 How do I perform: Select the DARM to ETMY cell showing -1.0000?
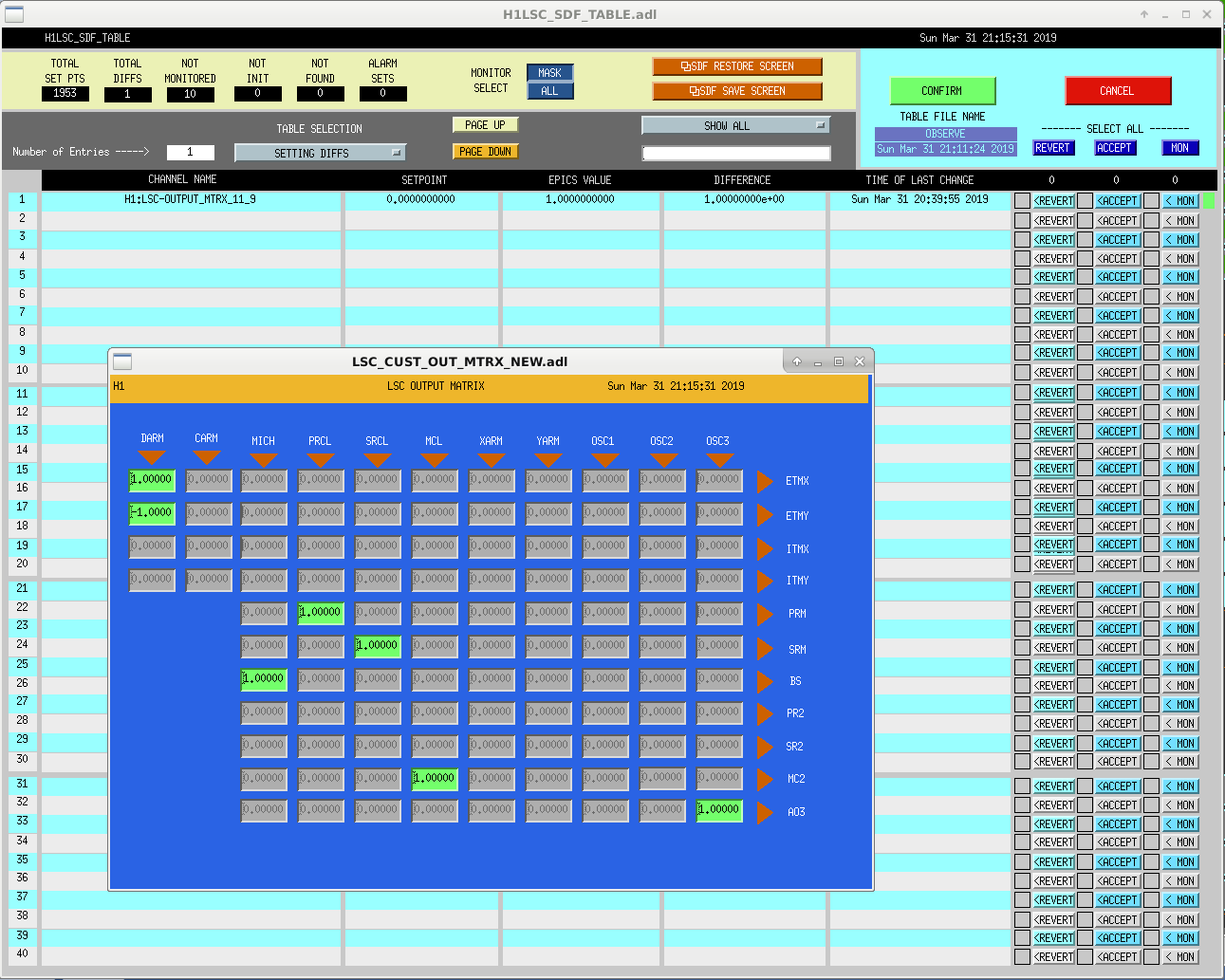152,513
